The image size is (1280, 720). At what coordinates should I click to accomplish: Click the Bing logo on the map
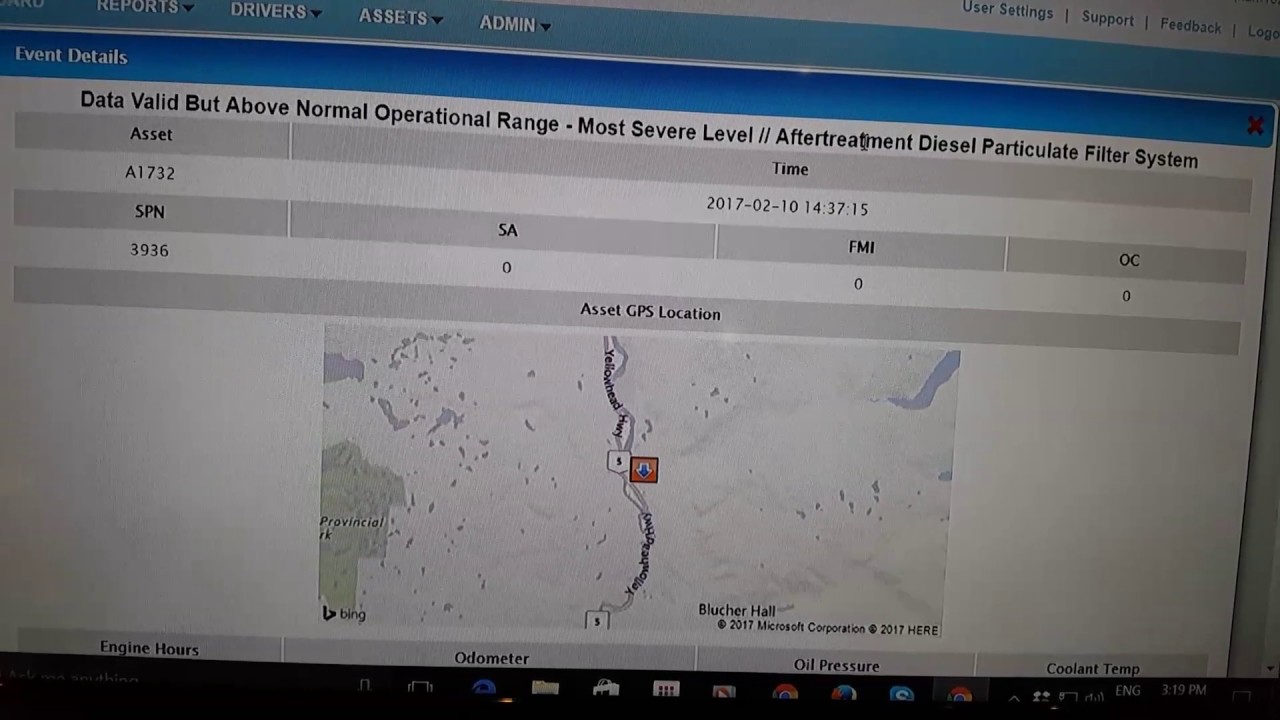point(344,613)
